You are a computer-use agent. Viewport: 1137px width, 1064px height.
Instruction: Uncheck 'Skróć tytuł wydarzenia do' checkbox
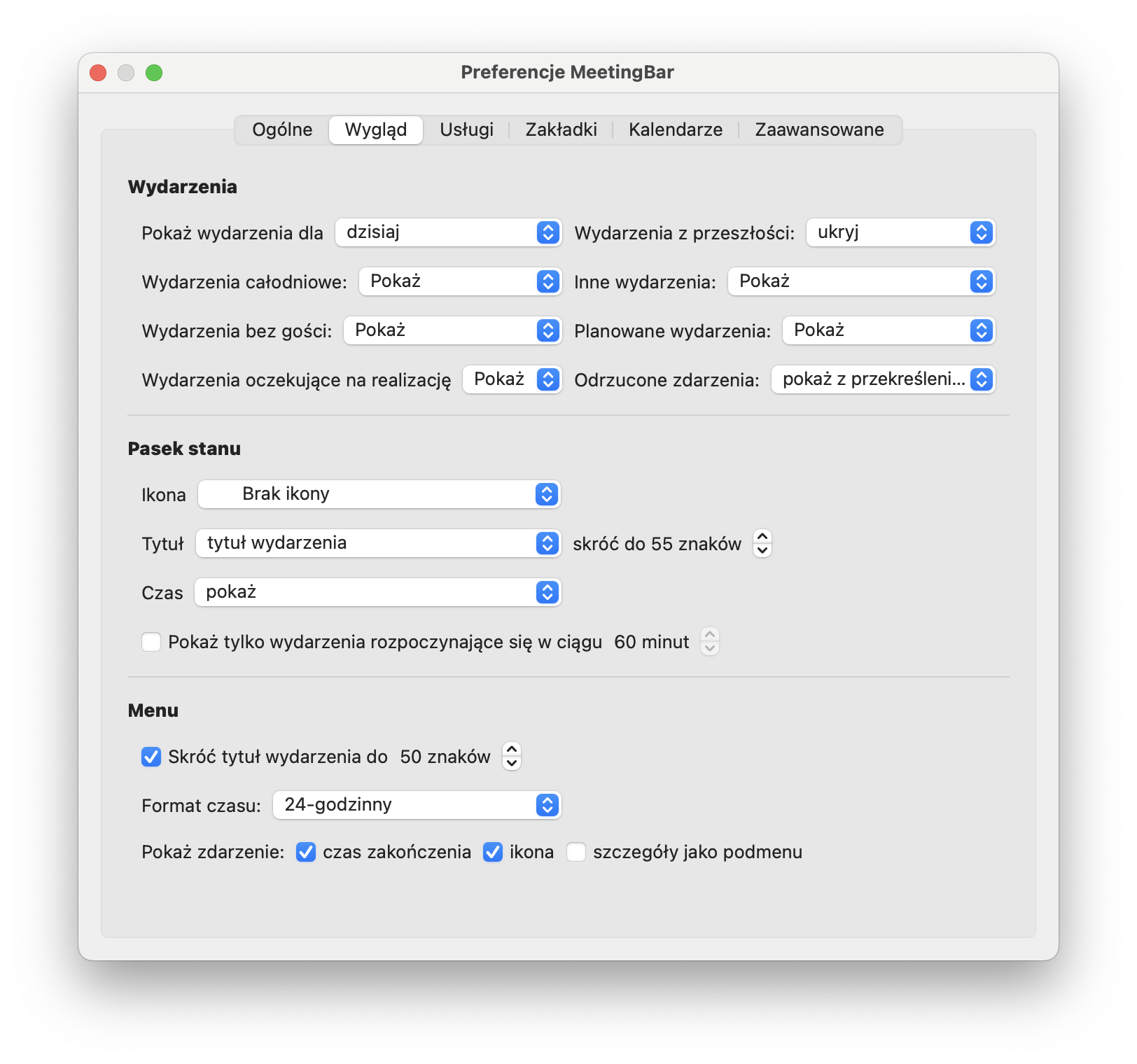tap(151, 757)
